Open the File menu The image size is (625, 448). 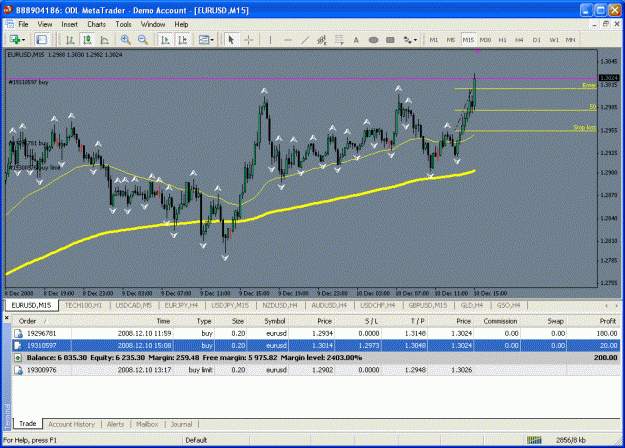24,24
